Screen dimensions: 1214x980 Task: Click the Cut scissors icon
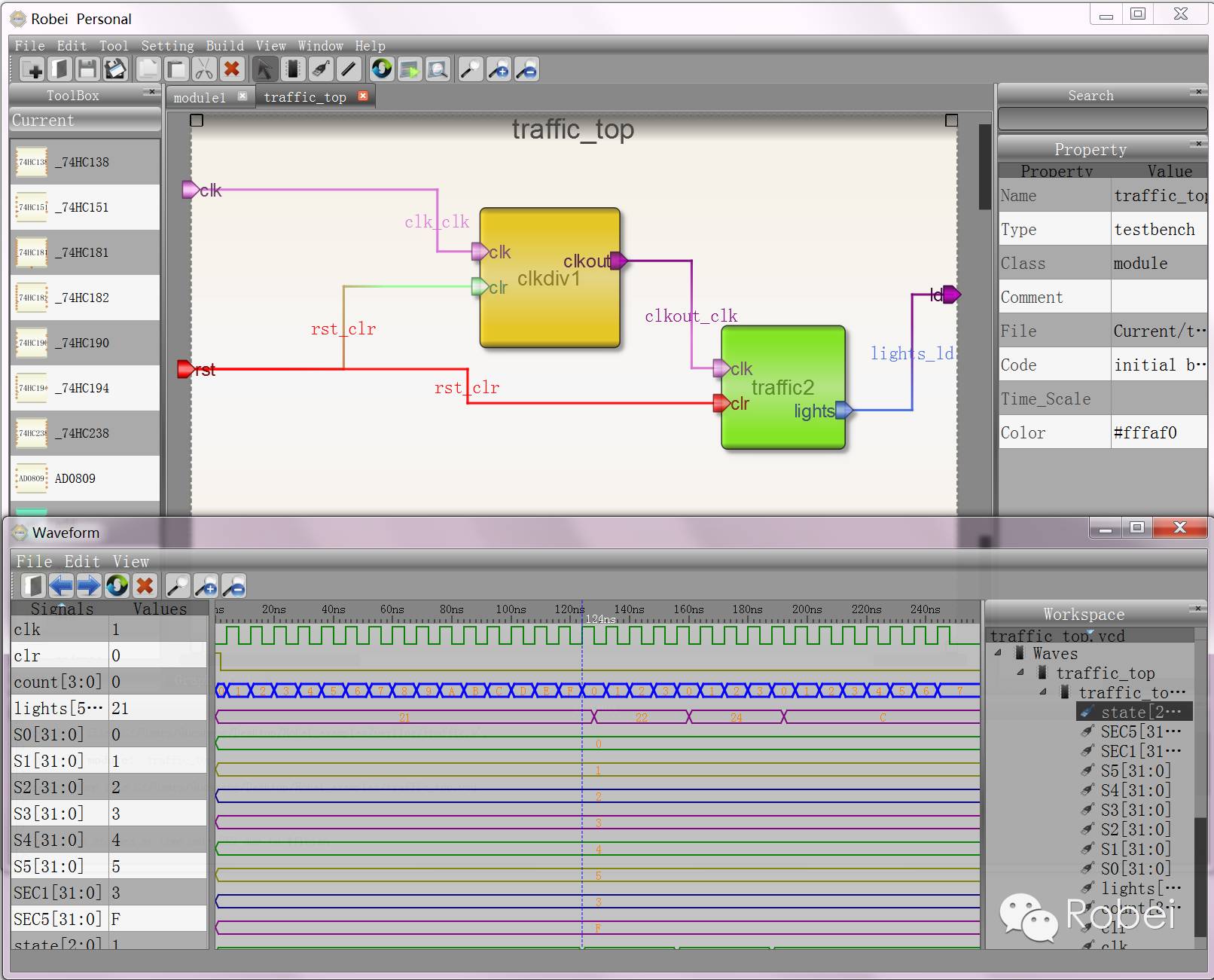(x=203, y=70)
